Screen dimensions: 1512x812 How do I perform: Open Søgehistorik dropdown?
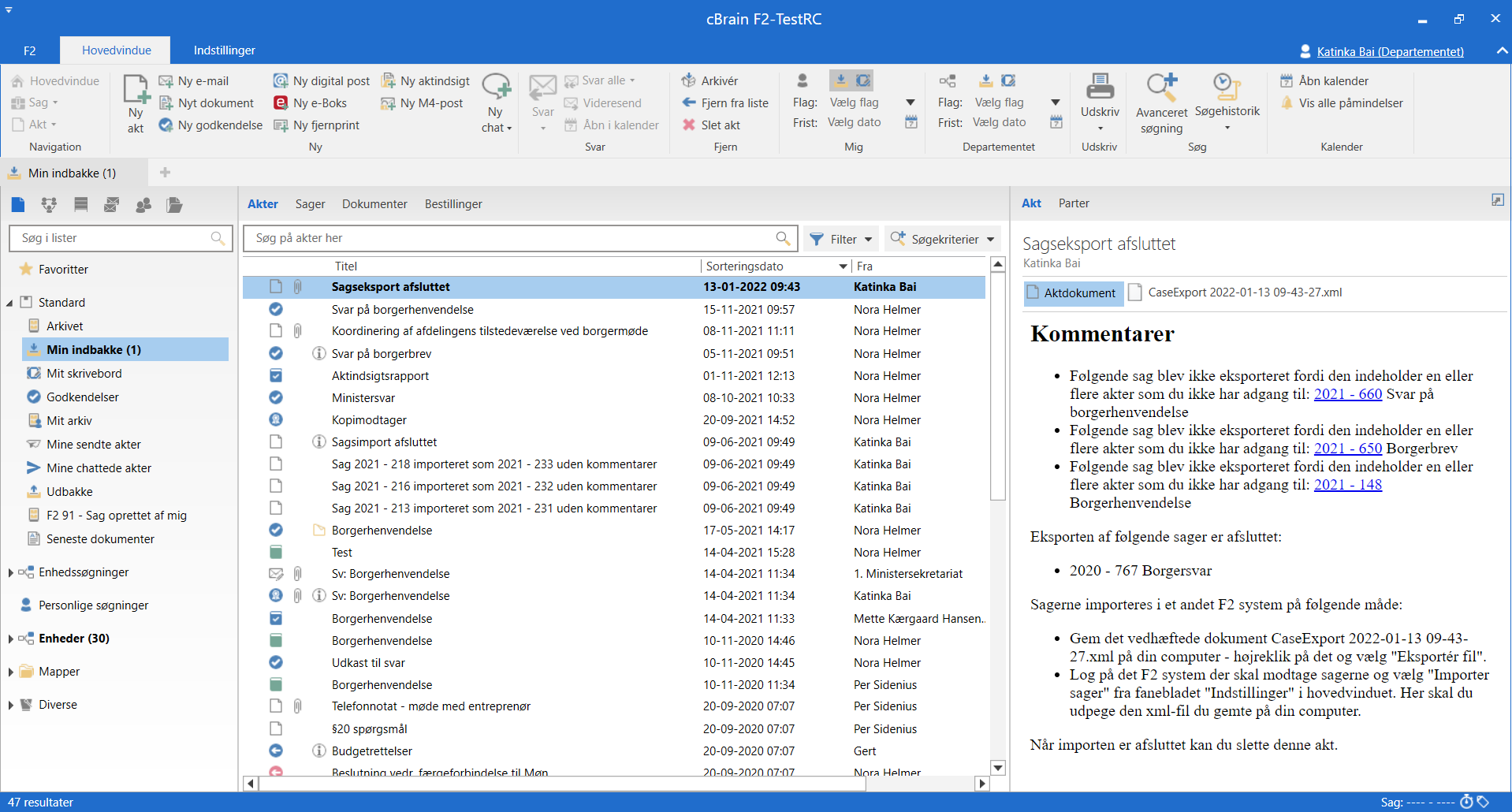coord(1227,102)
